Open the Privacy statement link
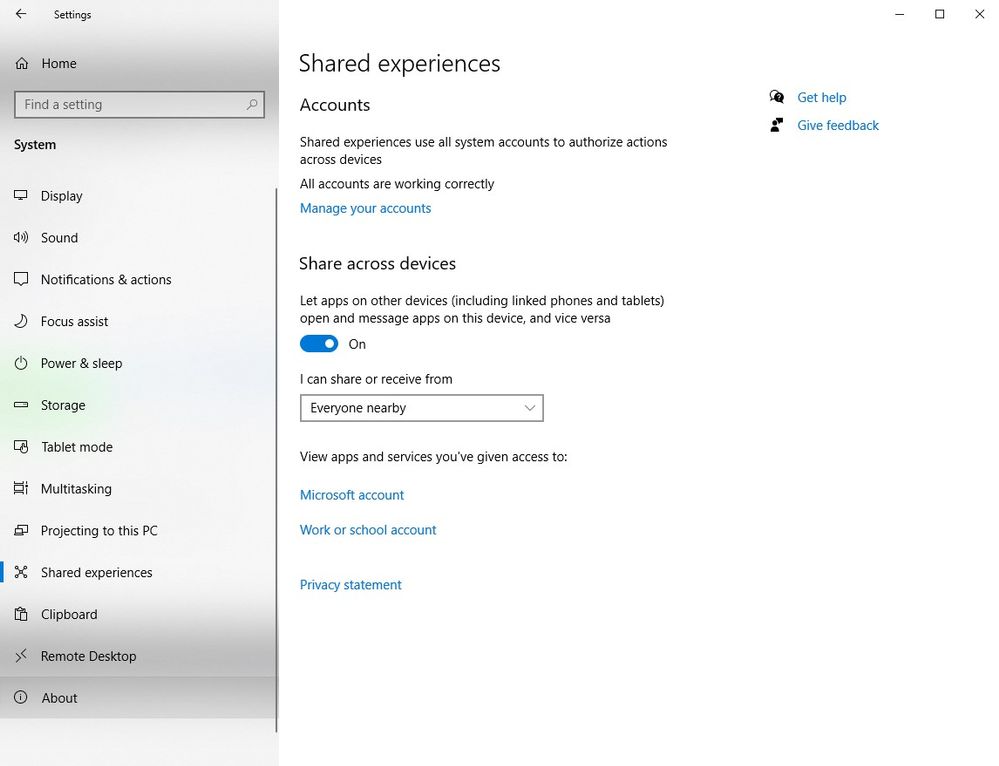Image resolution: width=999 pixels, height=766 pixels. point(350,585)
